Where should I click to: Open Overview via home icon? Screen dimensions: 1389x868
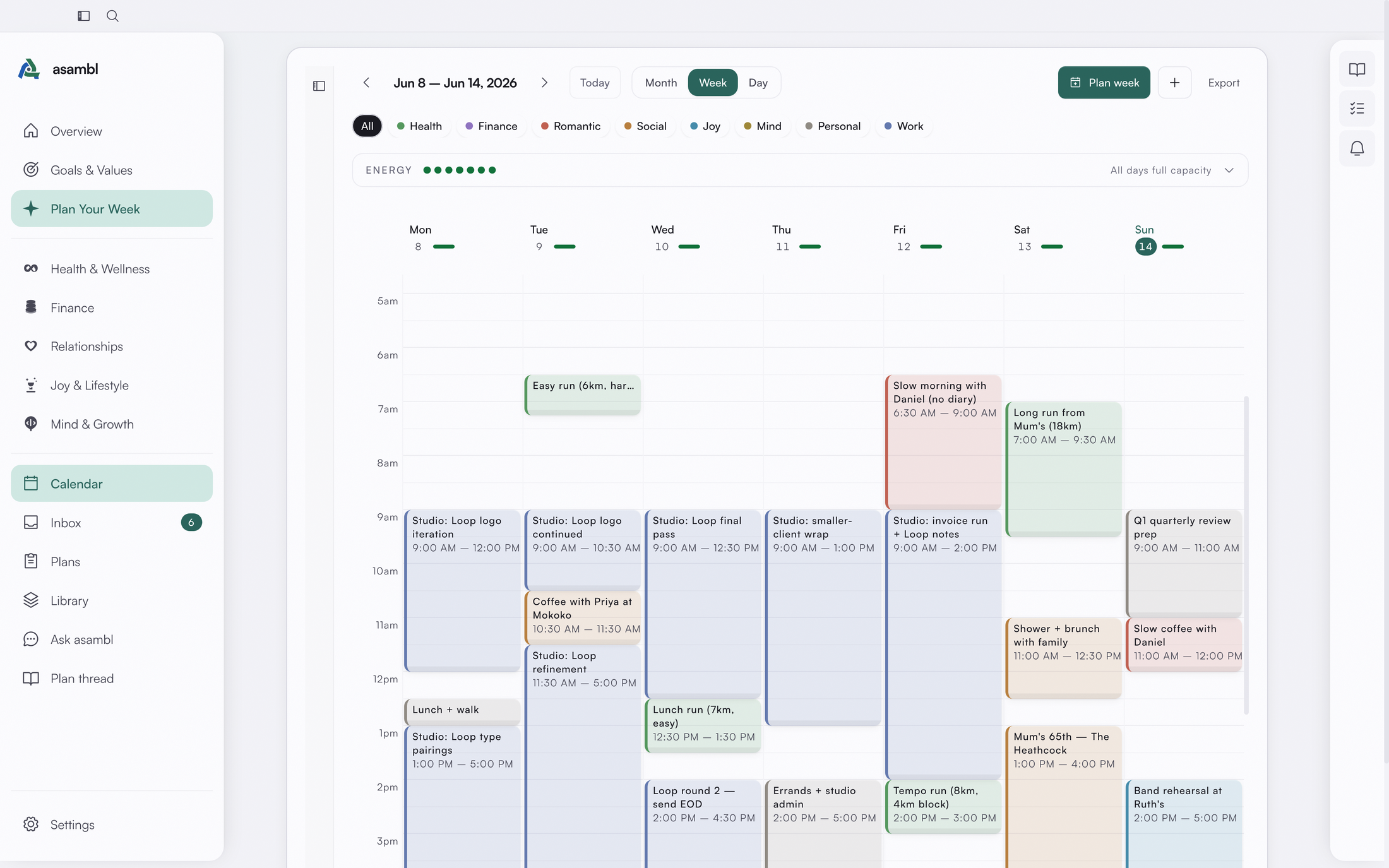[30, 131]
